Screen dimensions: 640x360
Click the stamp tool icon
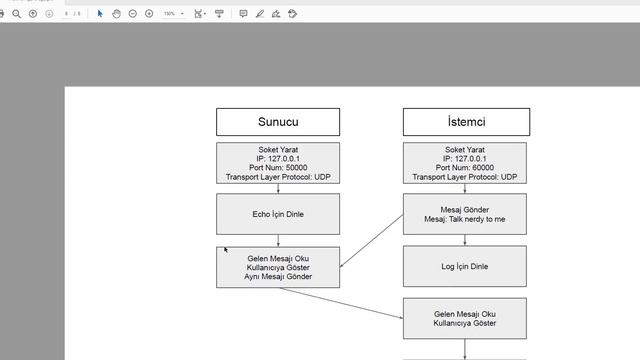click(292, 14)
